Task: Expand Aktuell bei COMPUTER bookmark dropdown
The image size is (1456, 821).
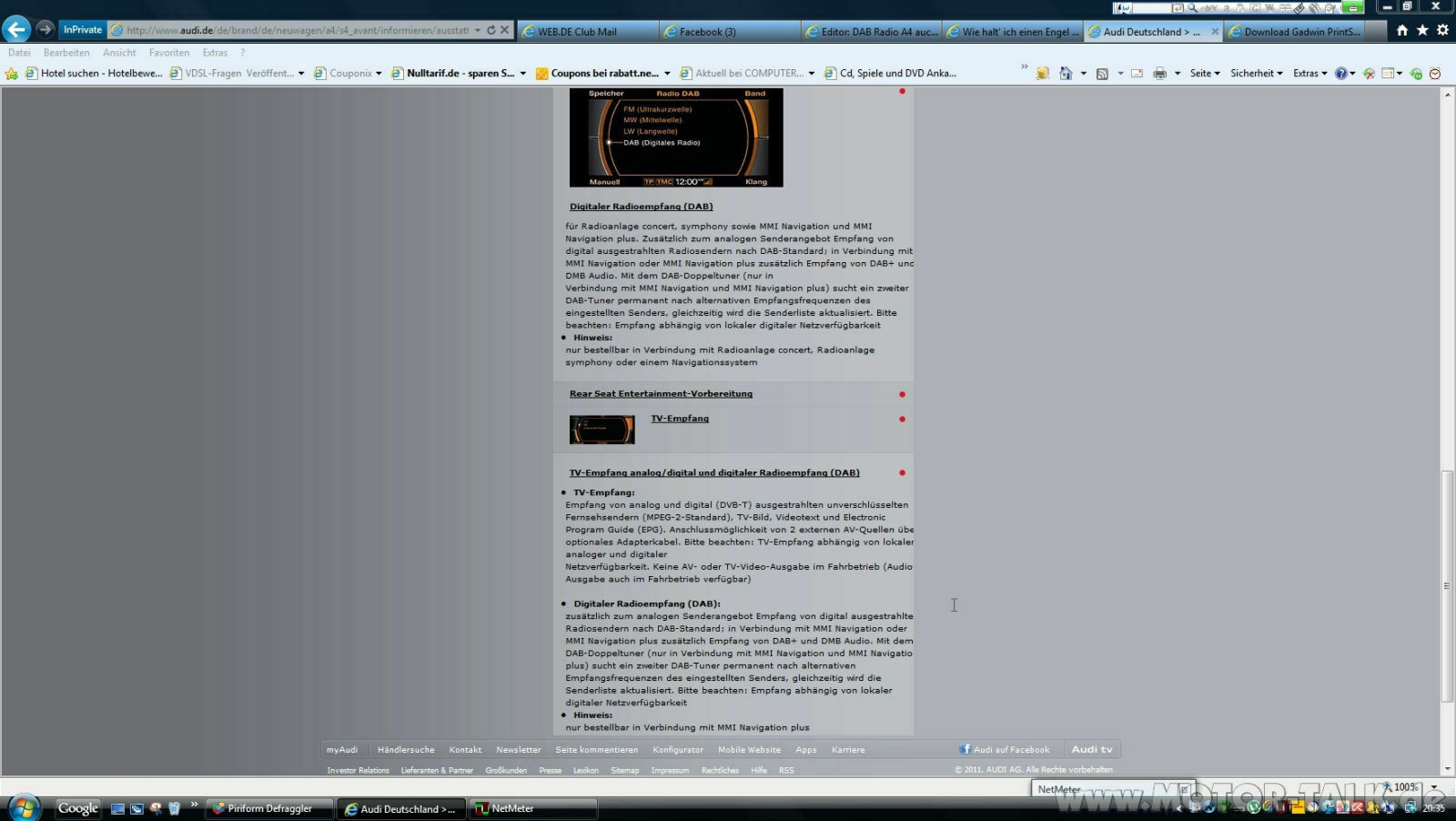Action: [x=812, y=74]
